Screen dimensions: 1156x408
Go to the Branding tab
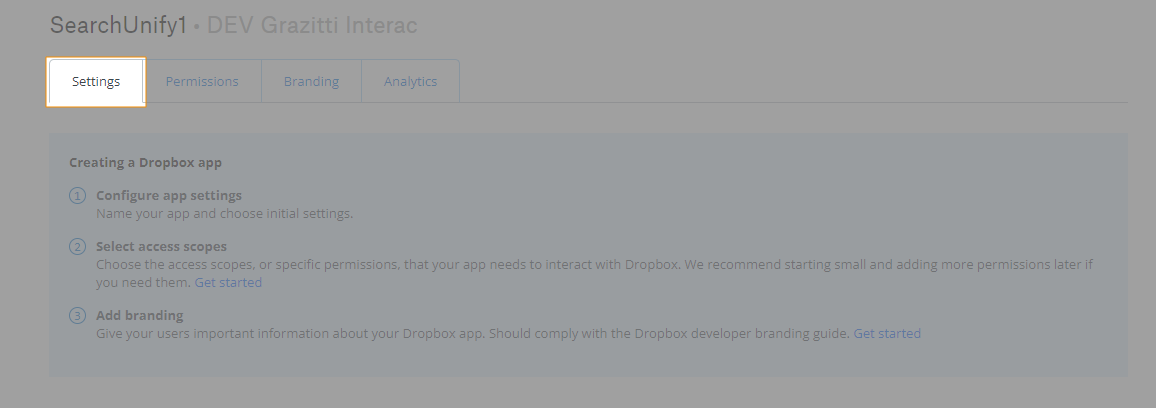tap(311, 82)
